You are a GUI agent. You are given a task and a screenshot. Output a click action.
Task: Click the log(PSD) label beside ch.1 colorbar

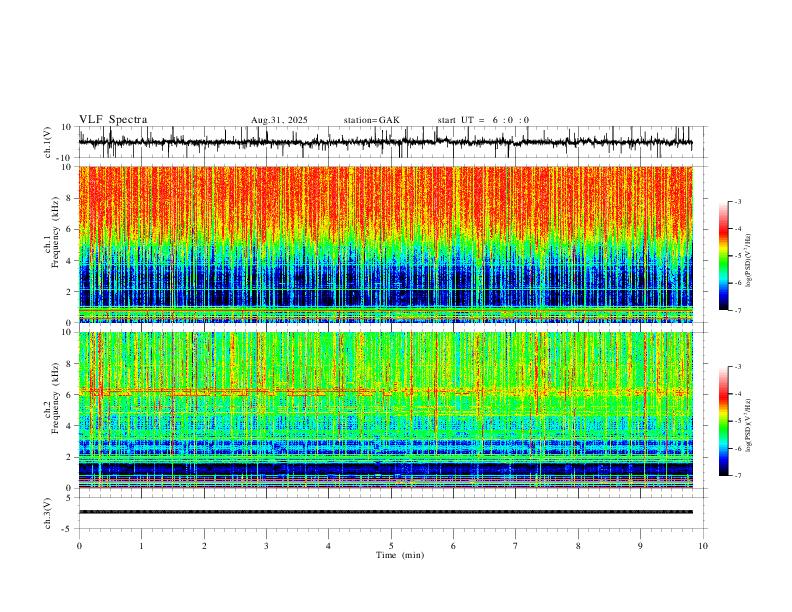(x=749, y=260)
